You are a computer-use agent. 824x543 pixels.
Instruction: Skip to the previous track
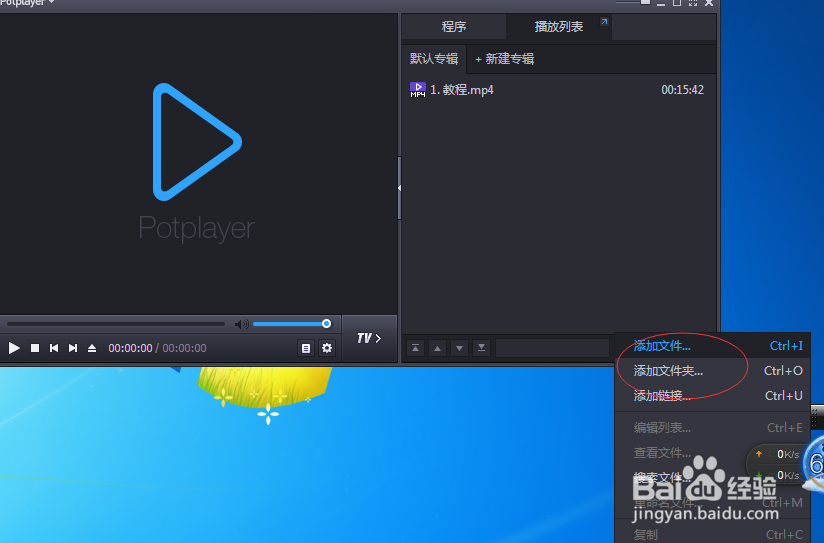[54, 348]
